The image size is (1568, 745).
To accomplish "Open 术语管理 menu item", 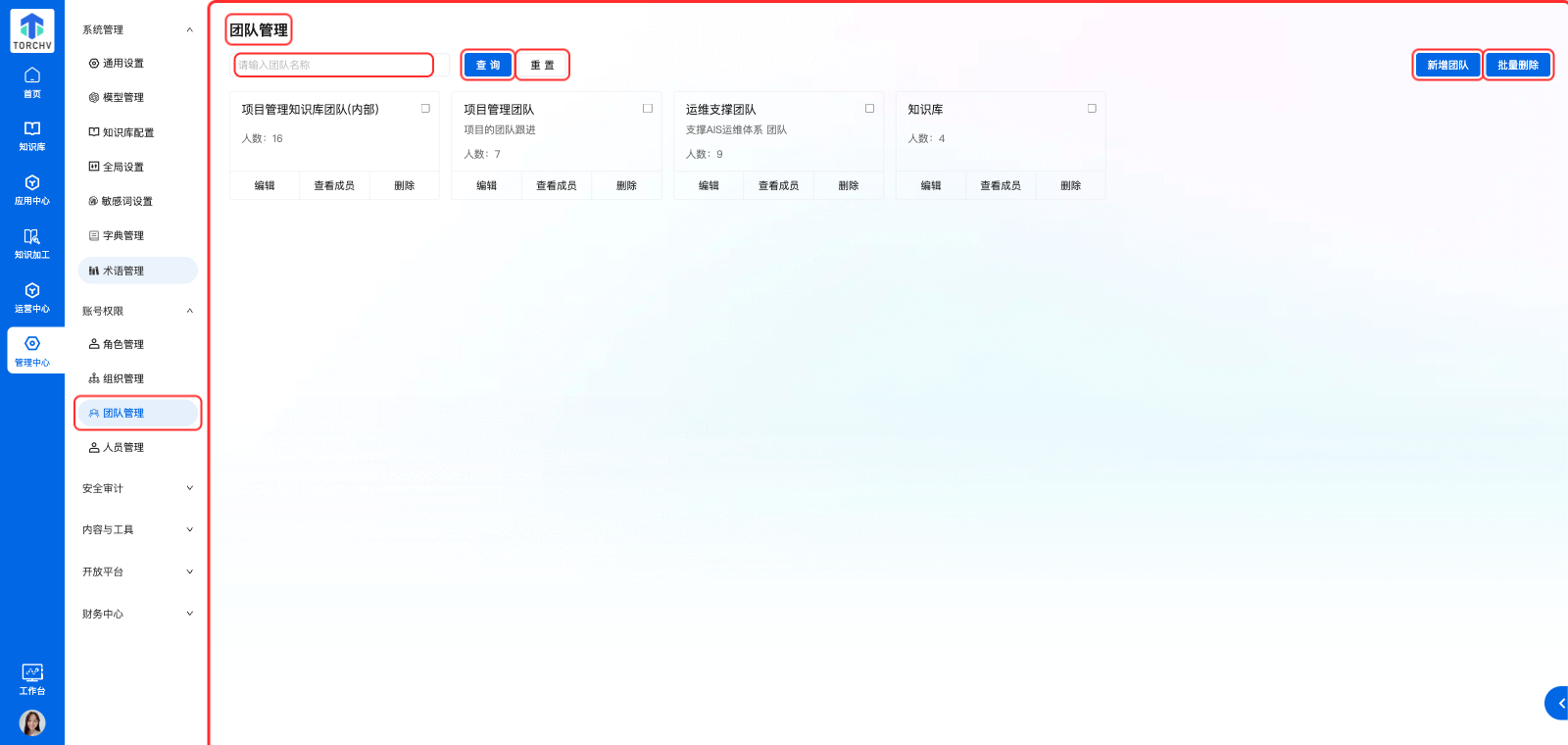I will pyautogui.click(x=137, y=271).
